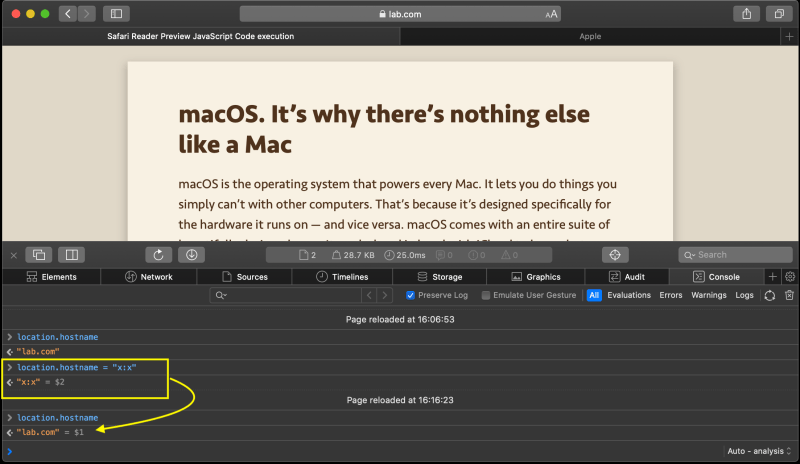Select the Safari Reader Preview JavaScript tab
This screenshot has width=800, height=464.
click(x=201, y=36)
